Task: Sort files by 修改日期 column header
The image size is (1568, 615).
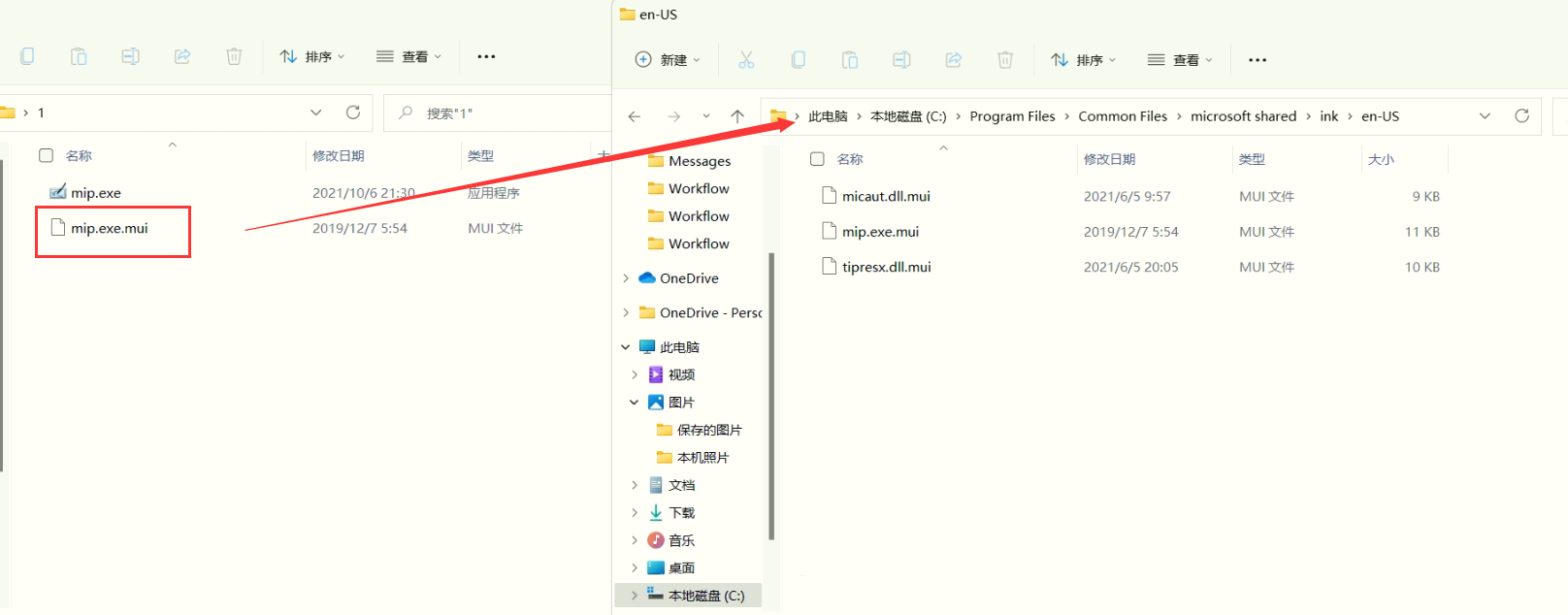Action: coord(1109,159)
